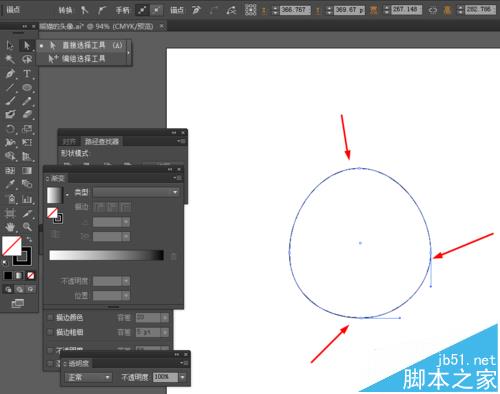The width and height of the screenshot is (500, 394).
Task: Select the Scale tool
Action: 27,129
